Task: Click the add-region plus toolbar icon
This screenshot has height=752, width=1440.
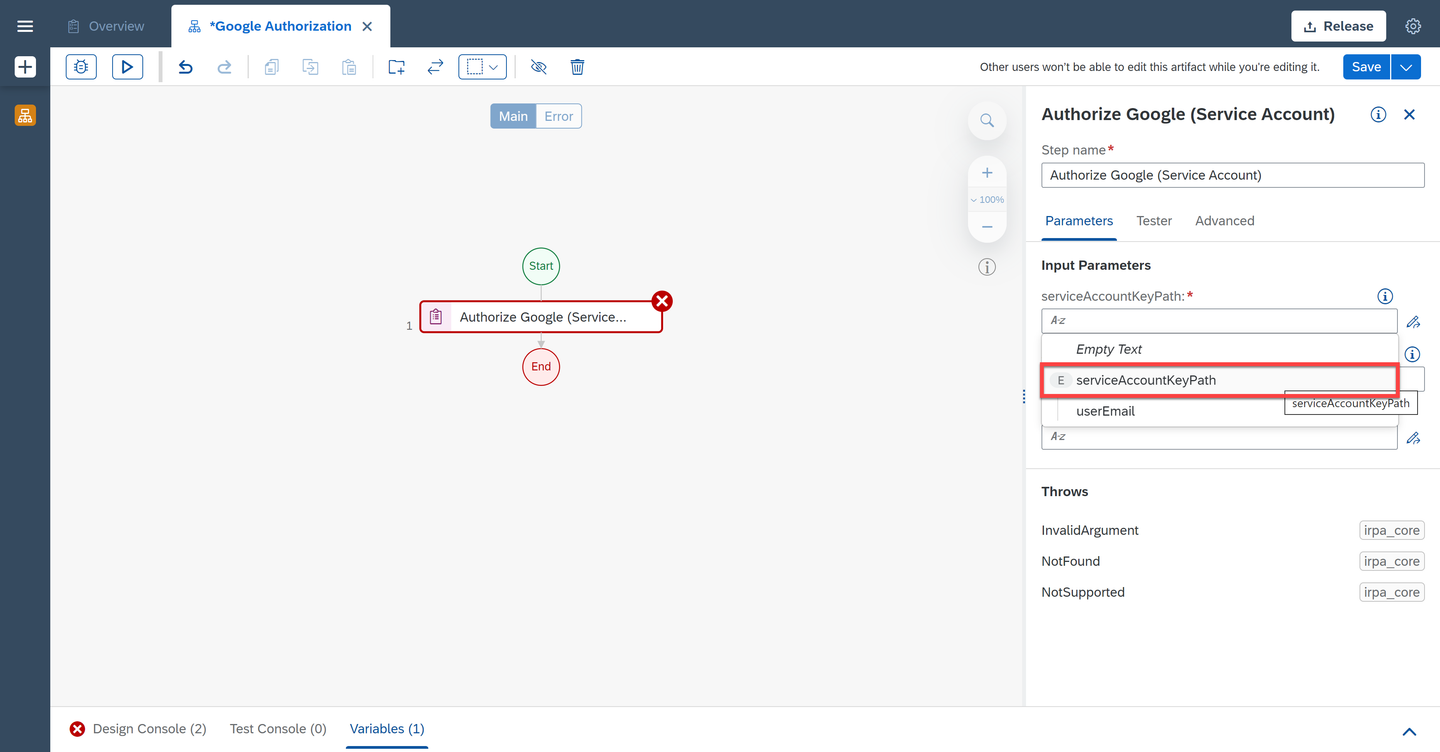Action: (x=397, y=67)
